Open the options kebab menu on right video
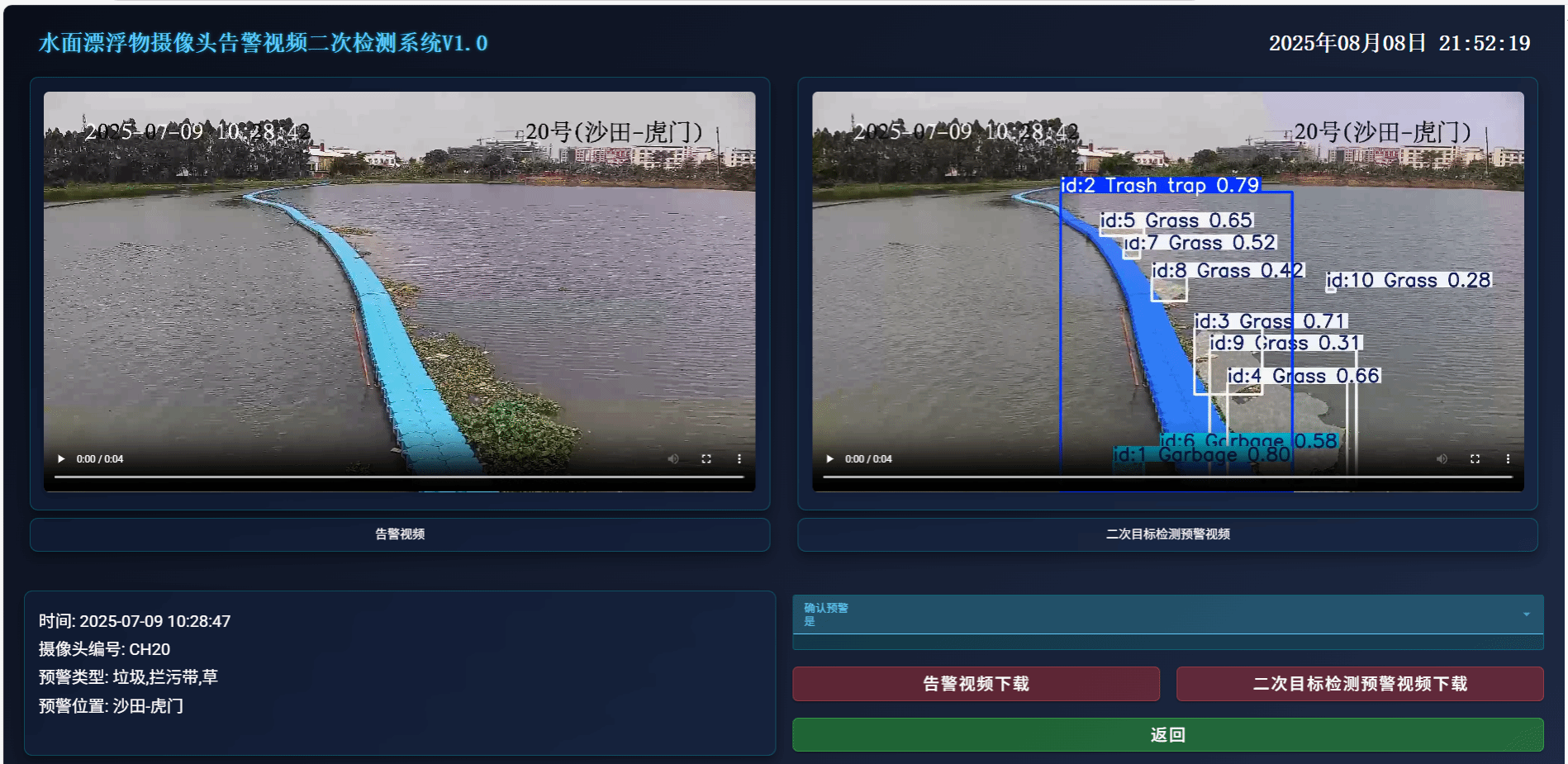Screen dimensions: 1568x764 pos(1509,458)
